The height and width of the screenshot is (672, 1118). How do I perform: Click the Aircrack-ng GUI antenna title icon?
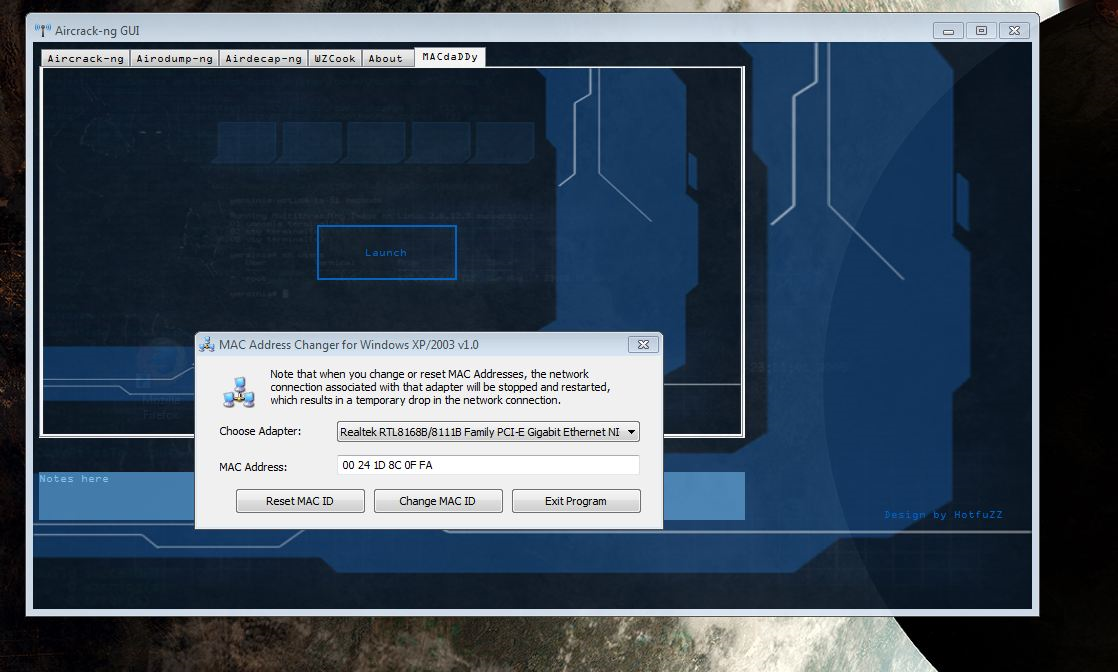[x=43, y=31]
